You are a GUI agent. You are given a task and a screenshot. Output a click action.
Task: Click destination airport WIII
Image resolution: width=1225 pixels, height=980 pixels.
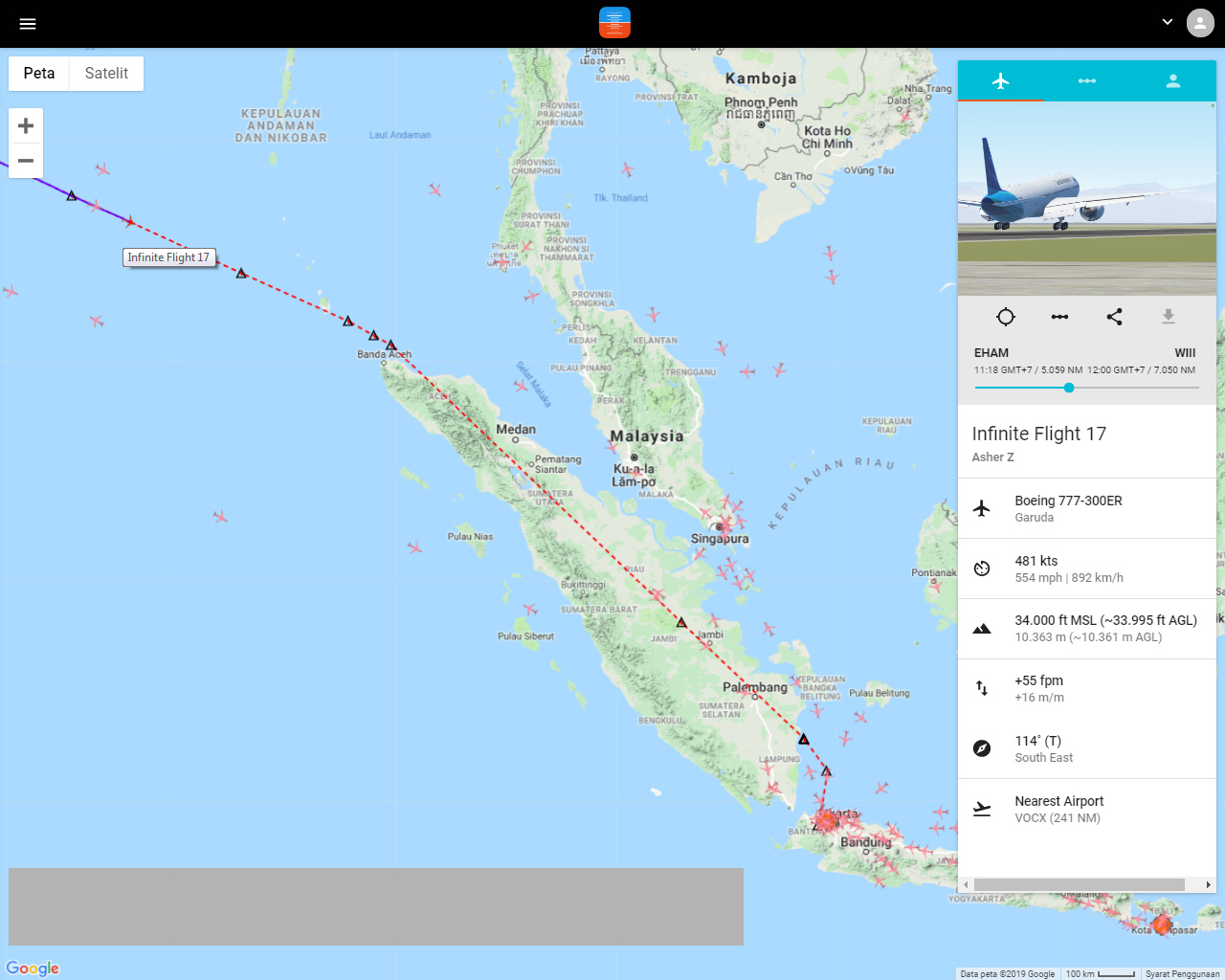click(1185, 353)
